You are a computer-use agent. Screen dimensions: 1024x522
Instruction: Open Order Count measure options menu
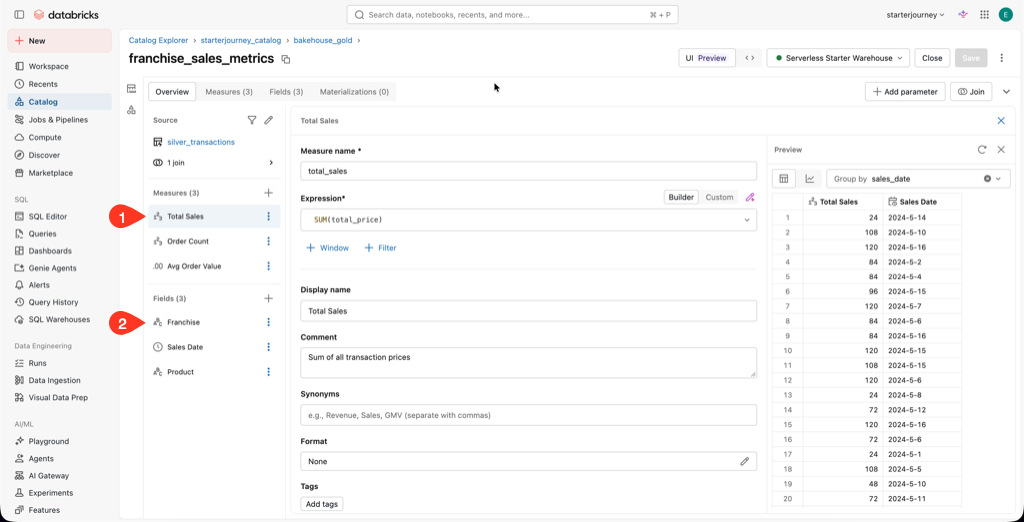tap(268, 241)
